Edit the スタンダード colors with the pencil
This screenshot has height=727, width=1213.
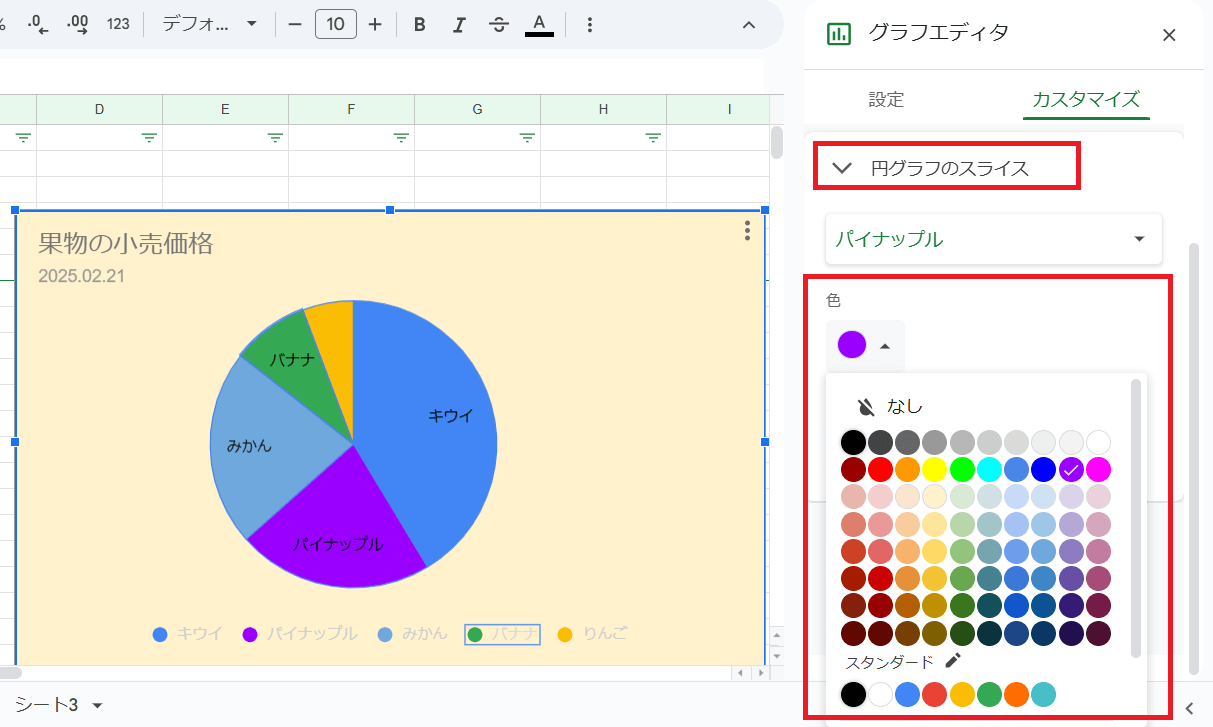coord(953,661)
